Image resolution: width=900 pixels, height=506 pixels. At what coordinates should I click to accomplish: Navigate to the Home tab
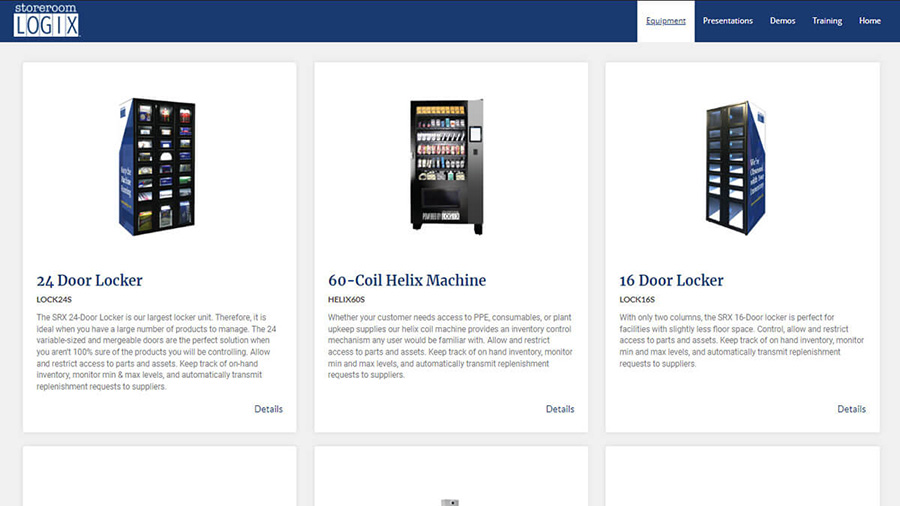click(870, 21)
